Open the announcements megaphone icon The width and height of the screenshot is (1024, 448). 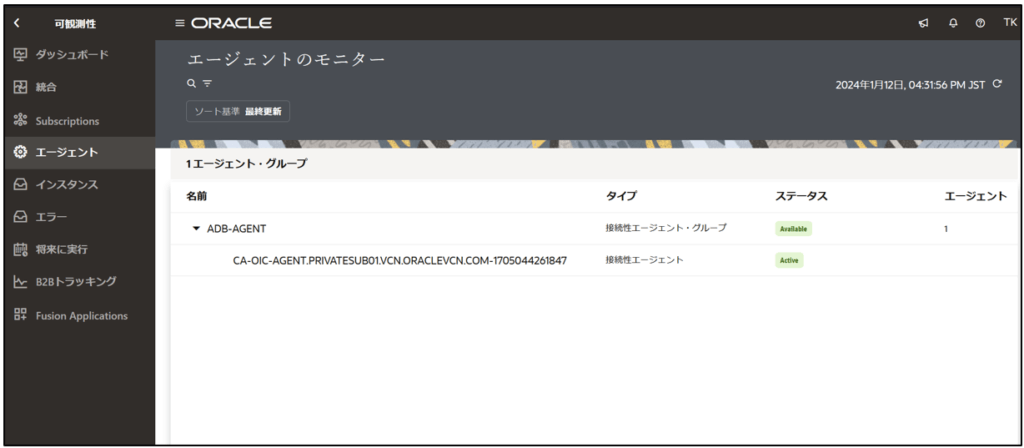coord(923,24)
